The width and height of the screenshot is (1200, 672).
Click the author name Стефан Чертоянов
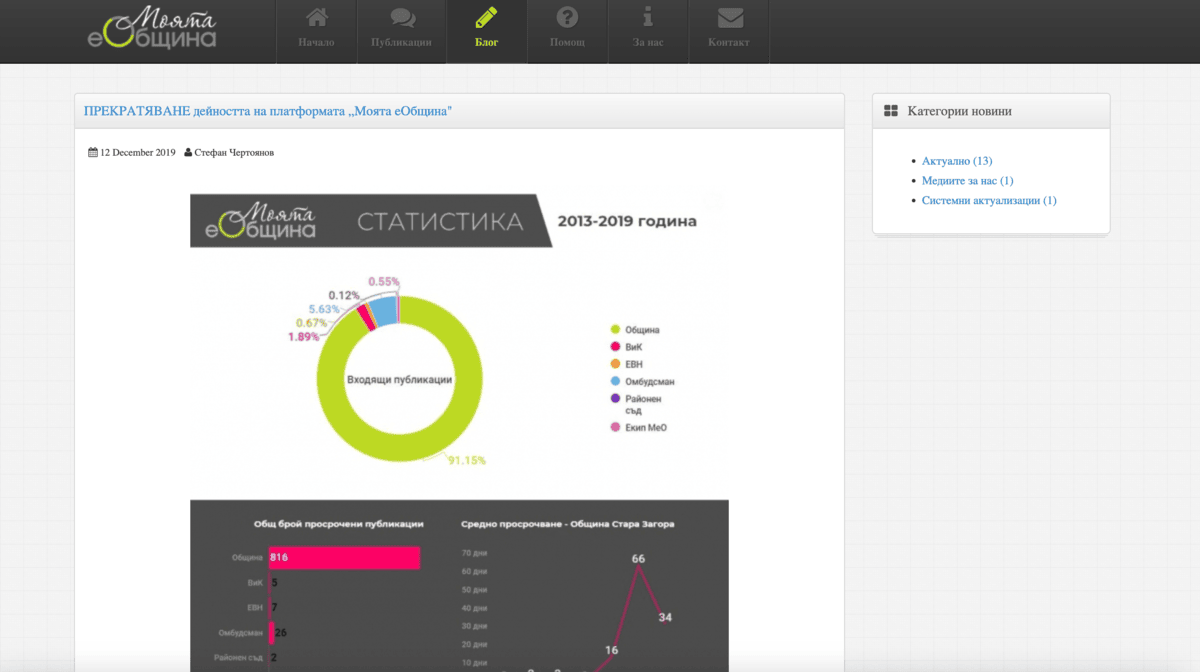coord(234,153)
